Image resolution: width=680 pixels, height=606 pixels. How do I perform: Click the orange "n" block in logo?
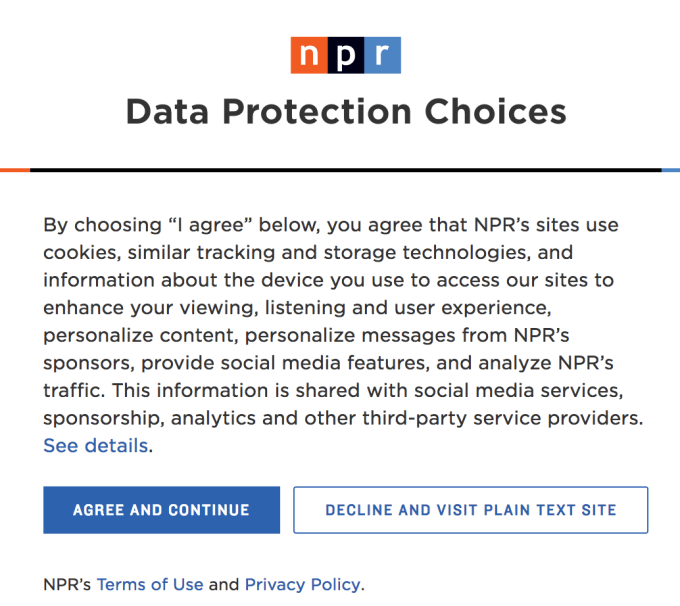[309, 55]
